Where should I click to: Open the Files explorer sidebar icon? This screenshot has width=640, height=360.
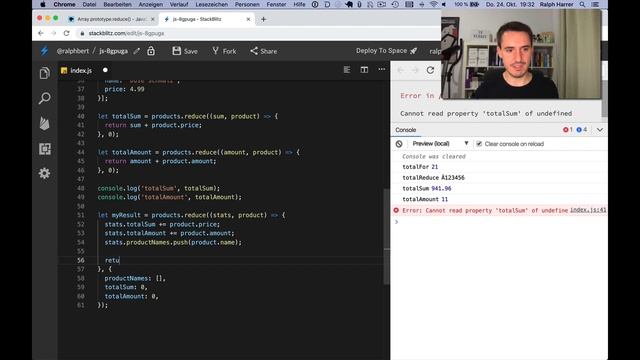44,73
